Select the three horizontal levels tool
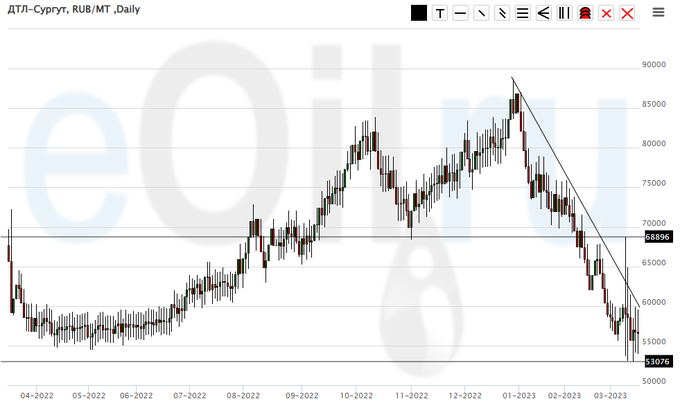Viewport: 680px width, 408px height. [x=522, y=13]
